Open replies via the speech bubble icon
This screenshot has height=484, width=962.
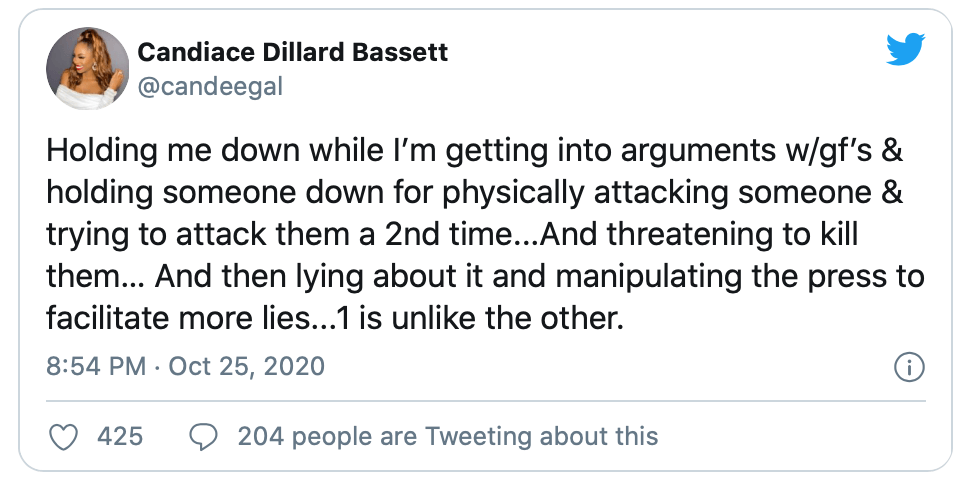(203, 437)
